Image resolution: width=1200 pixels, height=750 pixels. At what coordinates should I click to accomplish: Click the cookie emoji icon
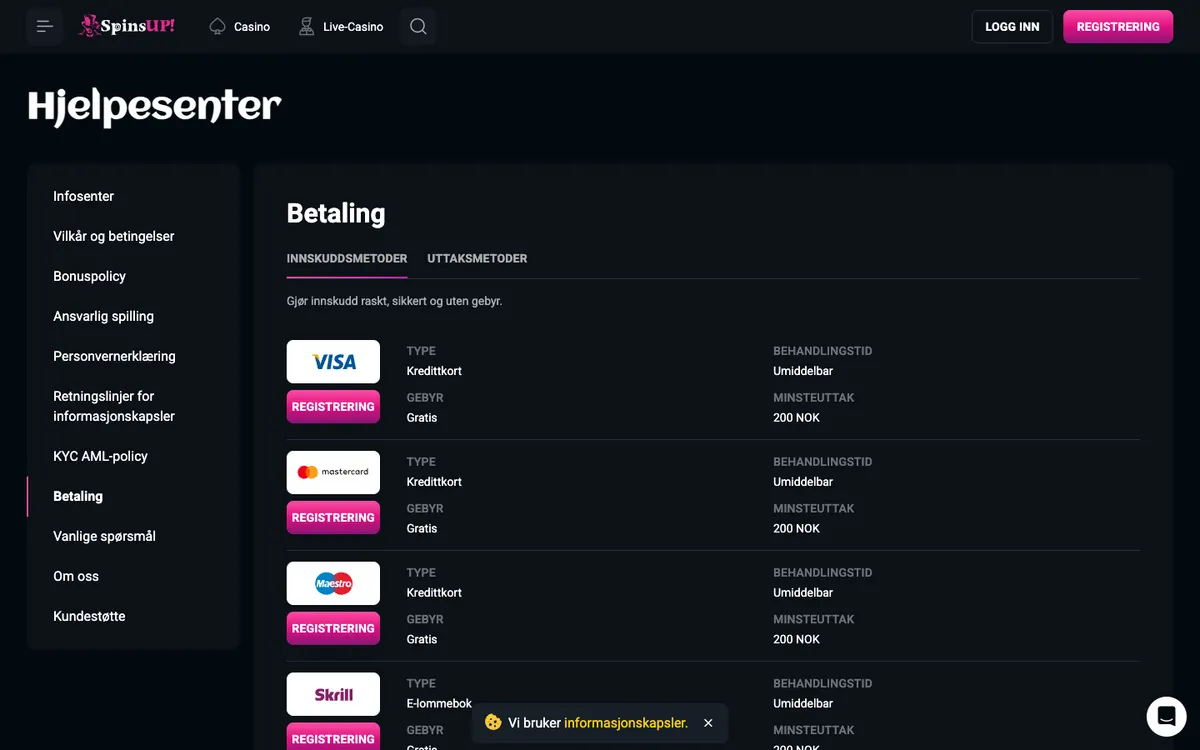tap(493, 722)
